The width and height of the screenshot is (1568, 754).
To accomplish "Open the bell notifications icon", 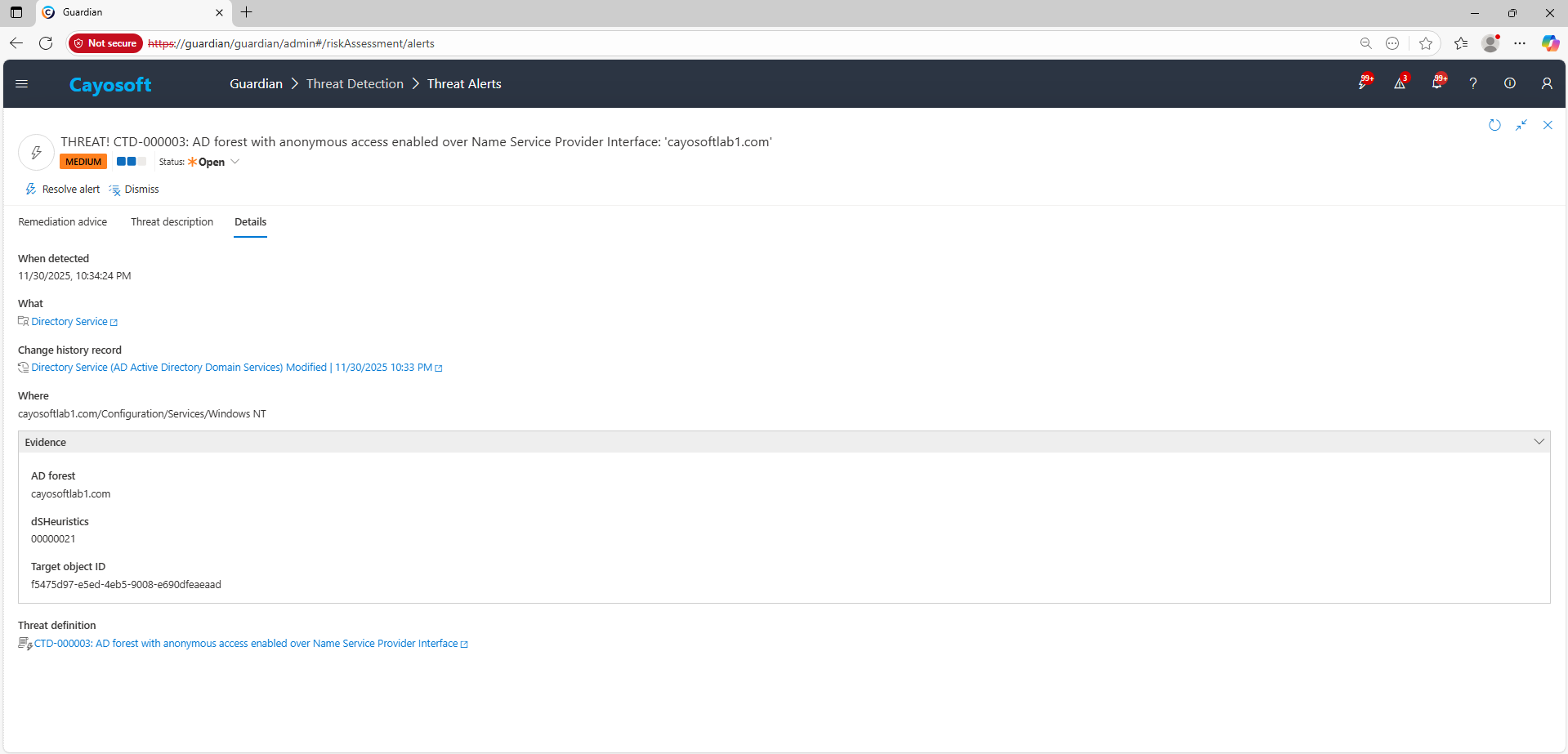I will [x=1437, y=83].
